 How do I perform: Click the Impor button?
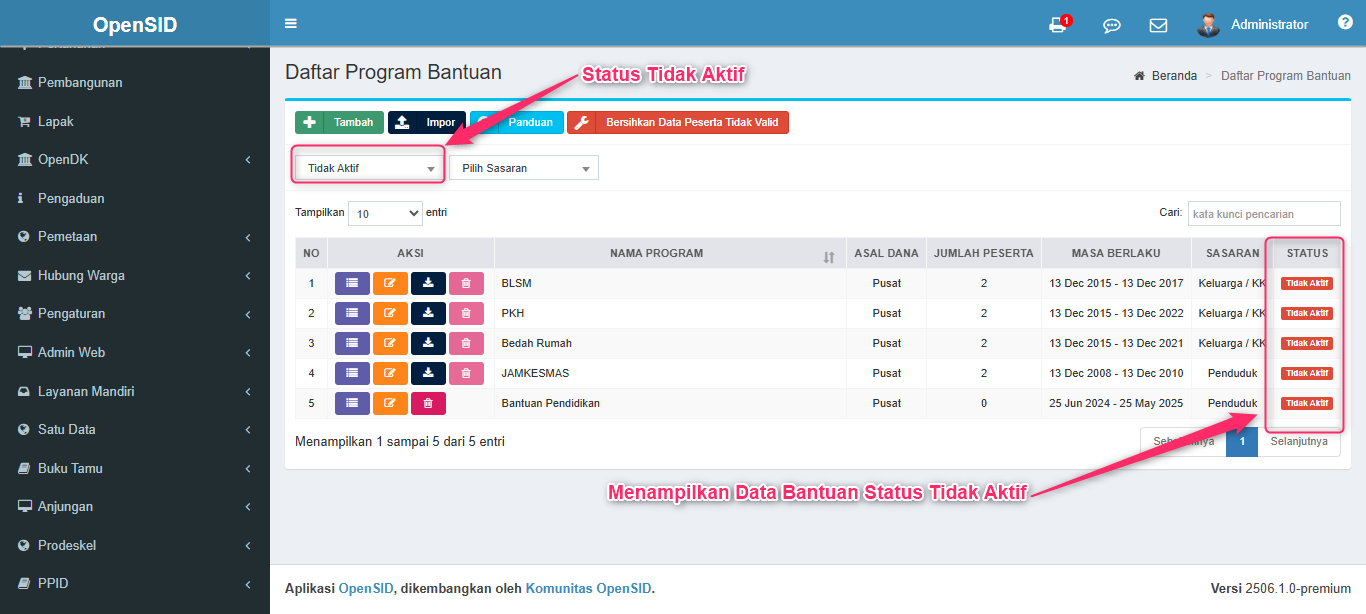427,122
